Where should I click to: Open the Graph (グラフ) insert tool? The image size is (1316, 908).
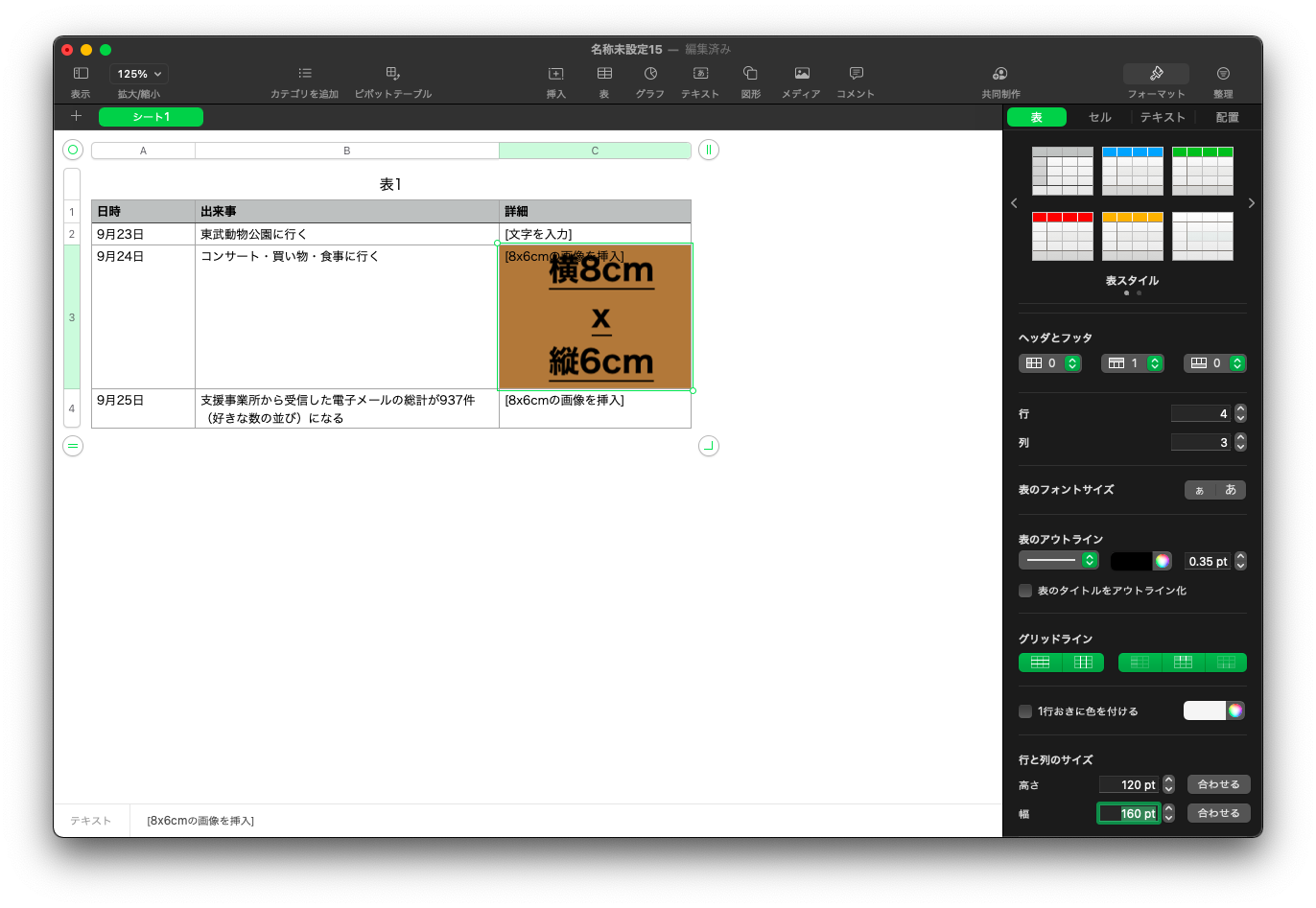(650, 74)
